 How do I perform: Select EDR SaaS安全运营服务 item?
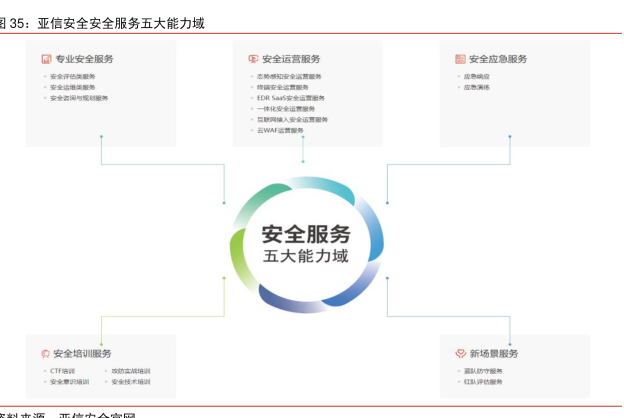click(290, 98)
